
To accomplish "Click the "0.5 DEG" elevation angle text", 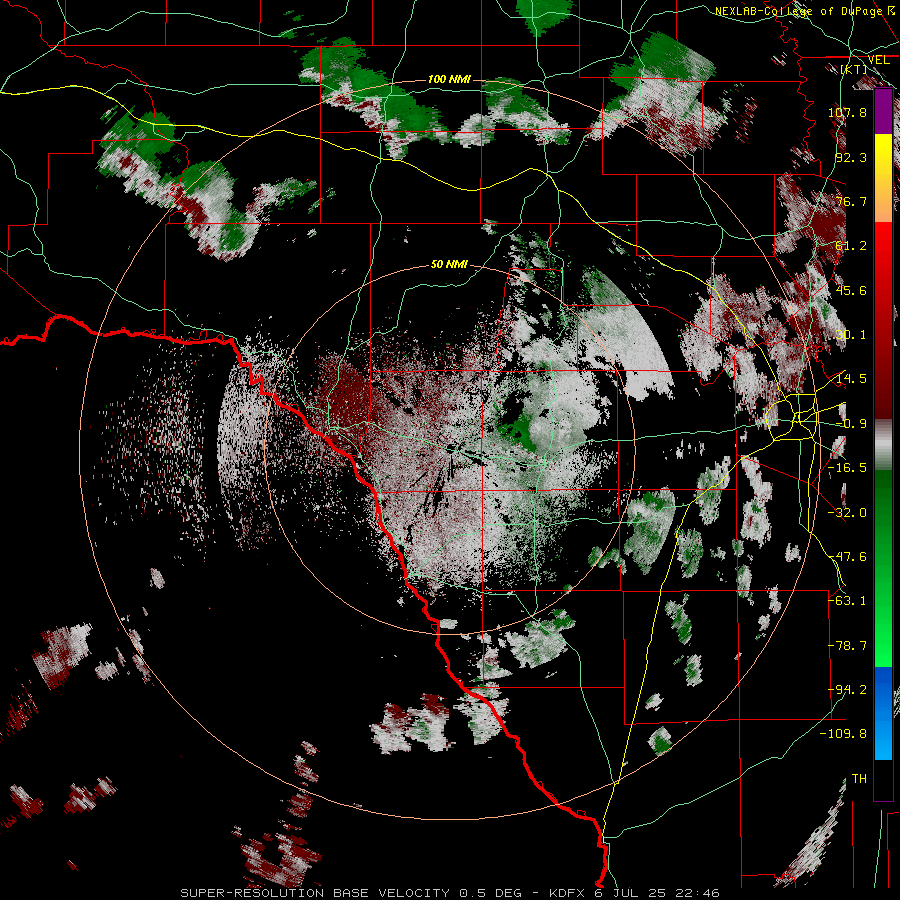I will [490, 893].
